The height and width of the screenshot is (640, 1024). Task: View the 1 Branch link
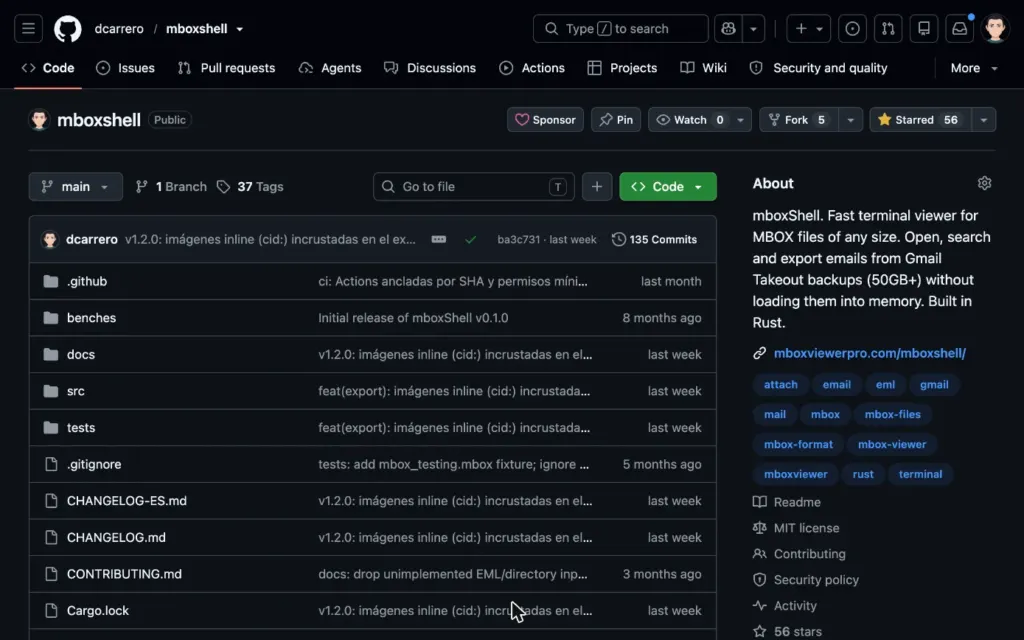click(x=171, y=187)
